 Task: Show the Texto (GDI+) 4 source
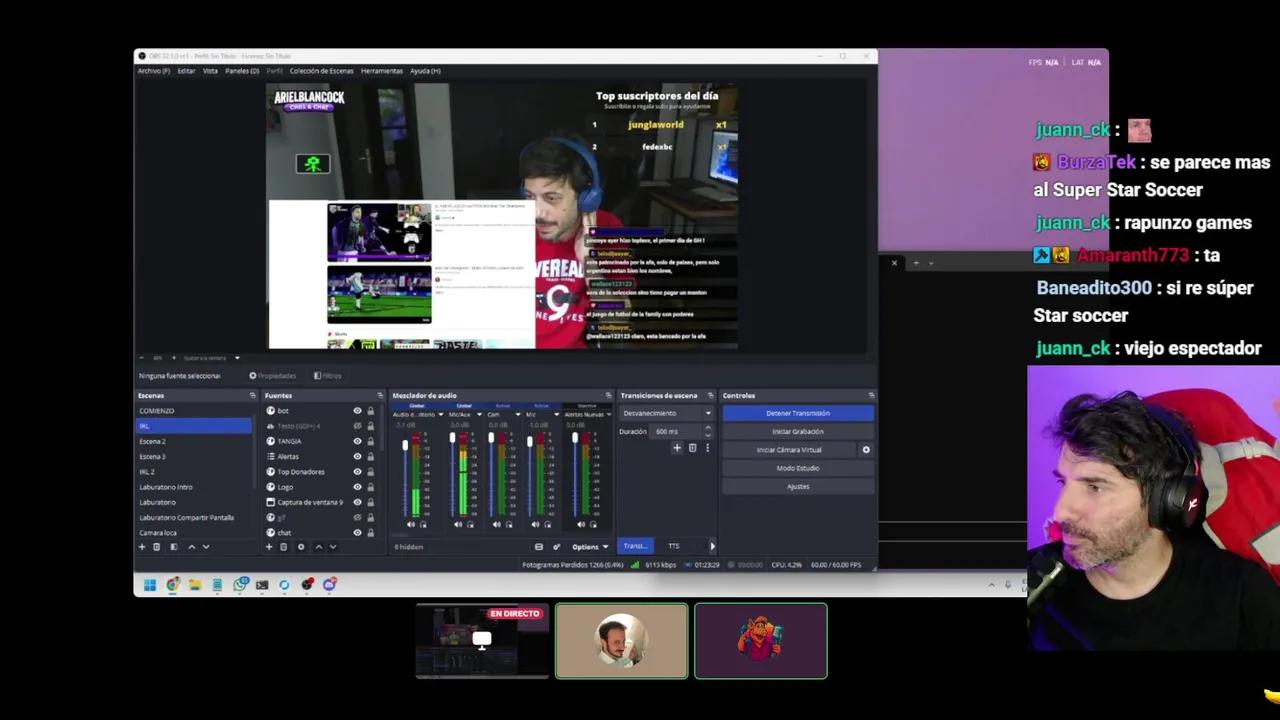[357, 426]
